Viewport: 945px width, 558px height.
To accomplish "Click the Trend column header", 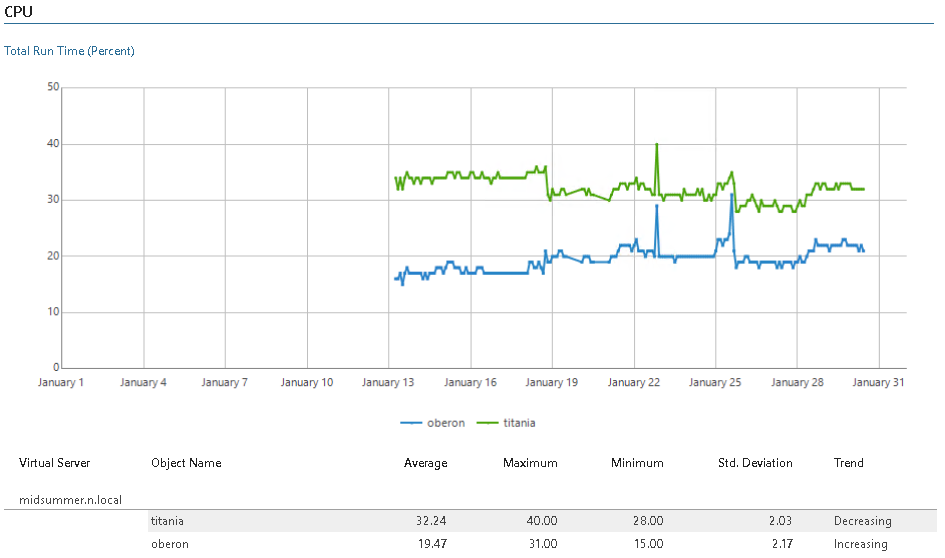I will pyautogui.click(x=848, y=463).
